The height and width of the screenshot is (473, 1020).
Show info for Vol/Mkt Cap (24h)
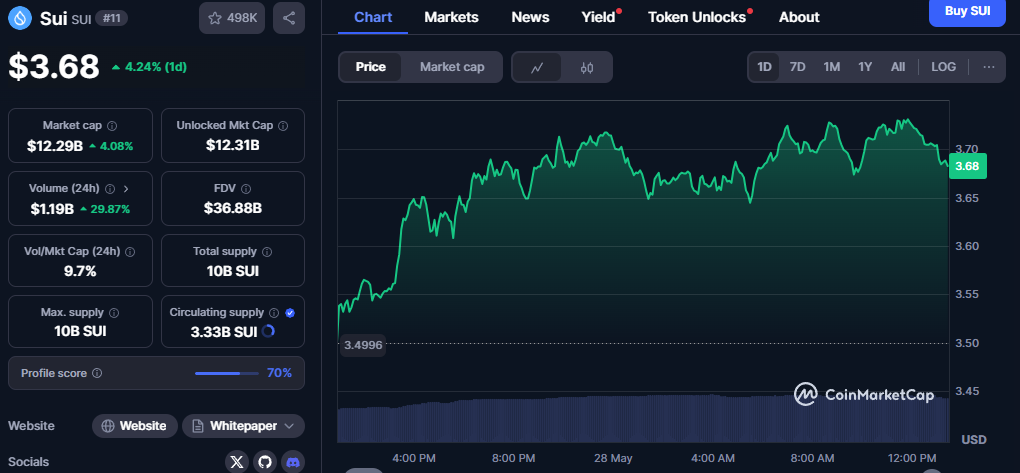tap(130, 251)
